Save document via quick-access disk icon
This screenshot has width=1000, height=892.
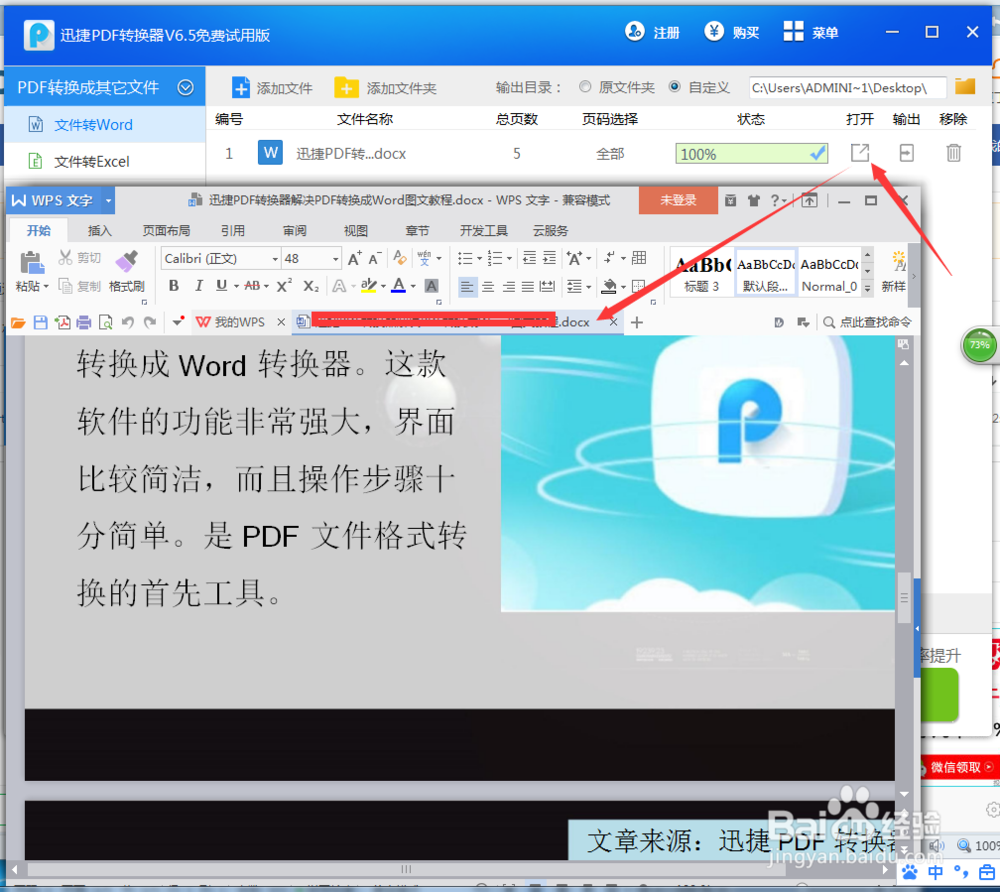coord(40,323)
